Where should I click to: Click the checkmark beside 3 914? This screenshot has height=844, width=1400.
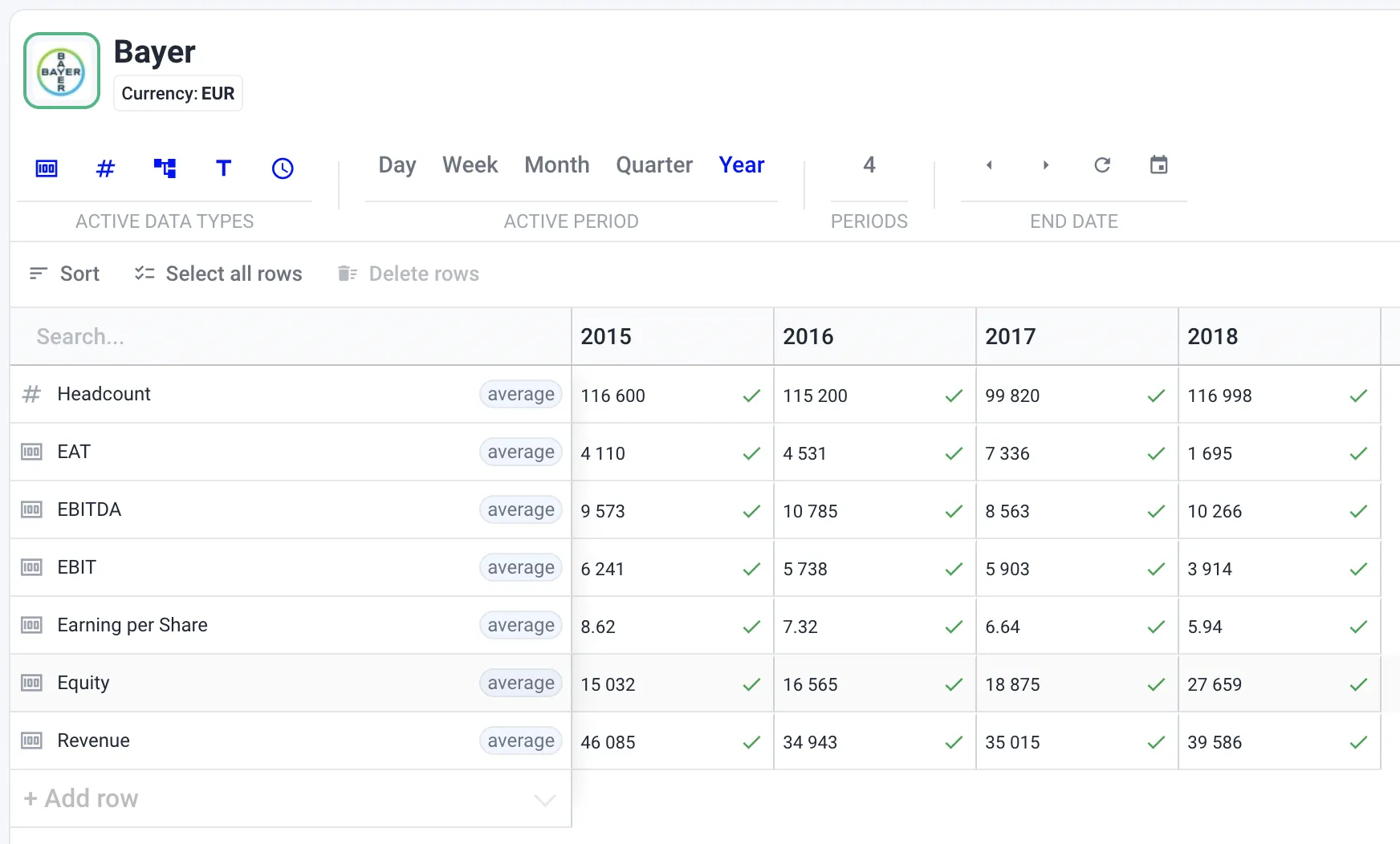(1358, 569)
